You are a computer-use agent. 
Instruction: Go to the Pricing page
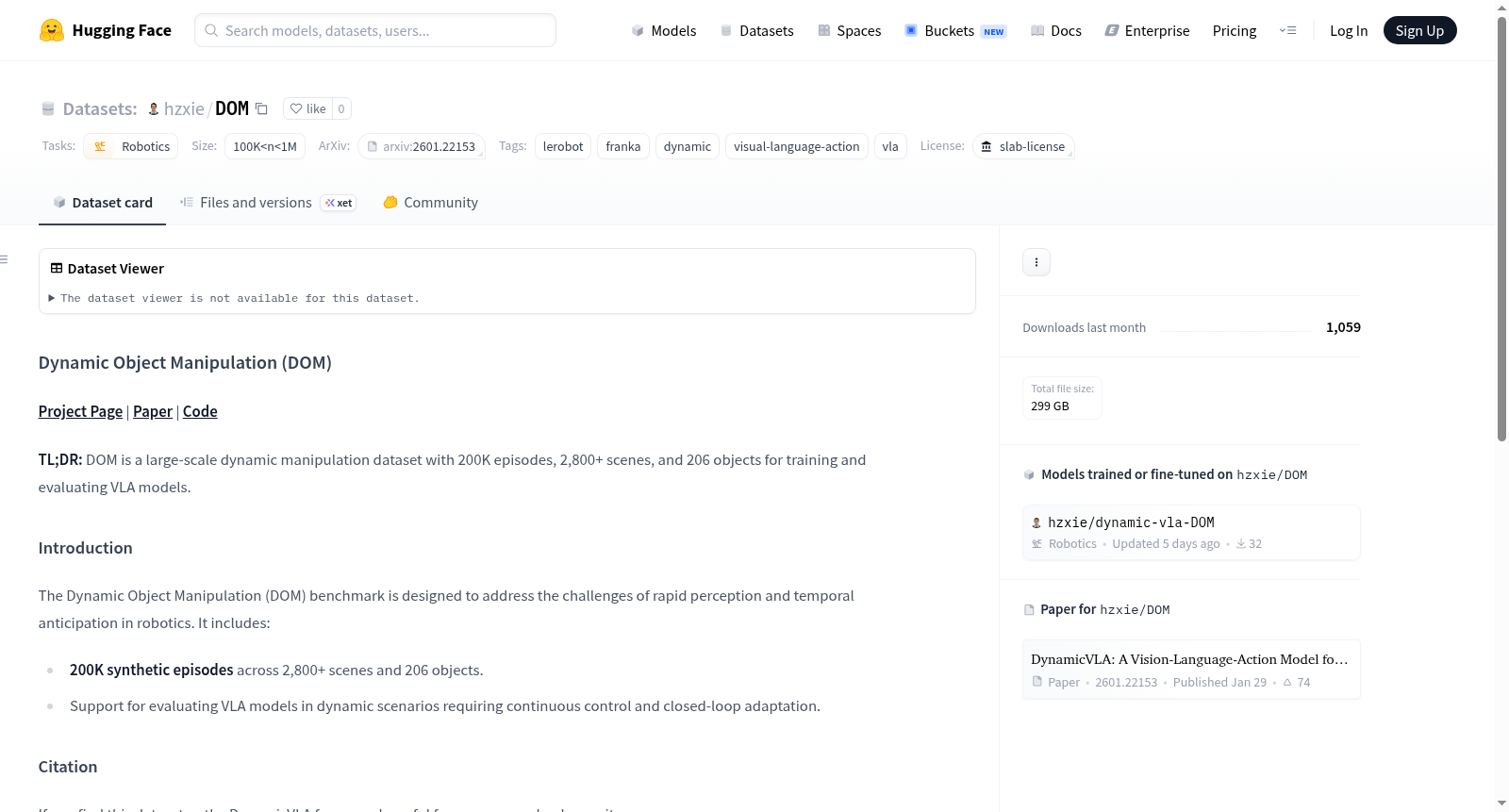click(x=1235, y=30)
